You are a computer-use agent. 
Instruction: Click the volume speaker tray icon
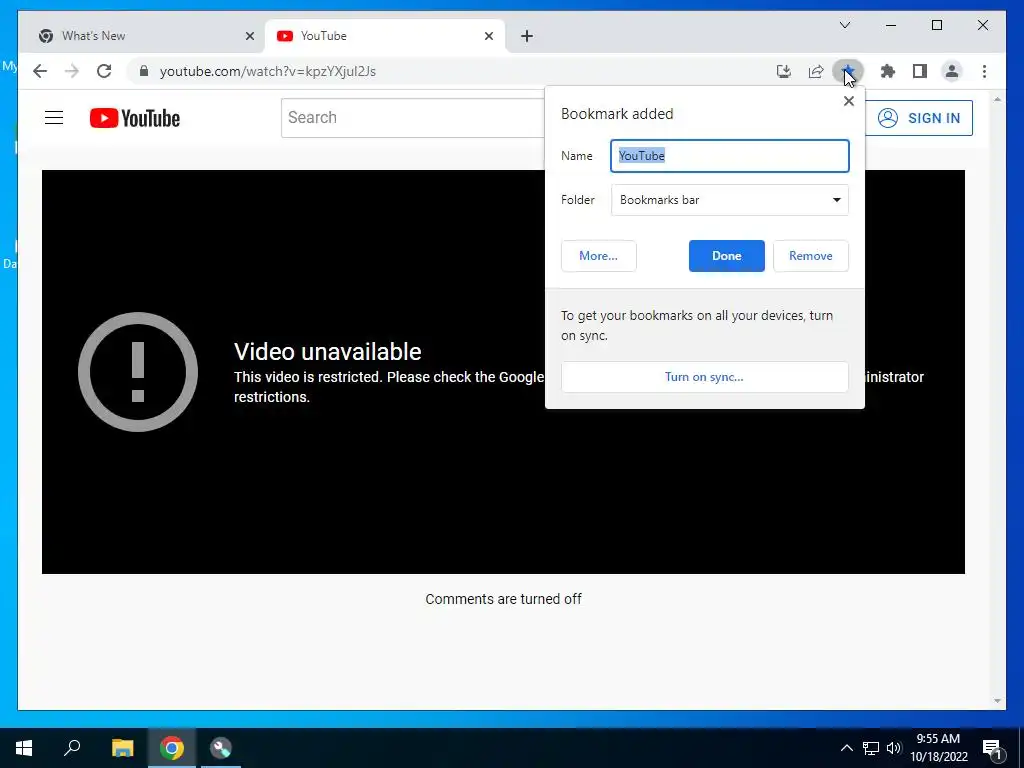click(x=893, y=748)
